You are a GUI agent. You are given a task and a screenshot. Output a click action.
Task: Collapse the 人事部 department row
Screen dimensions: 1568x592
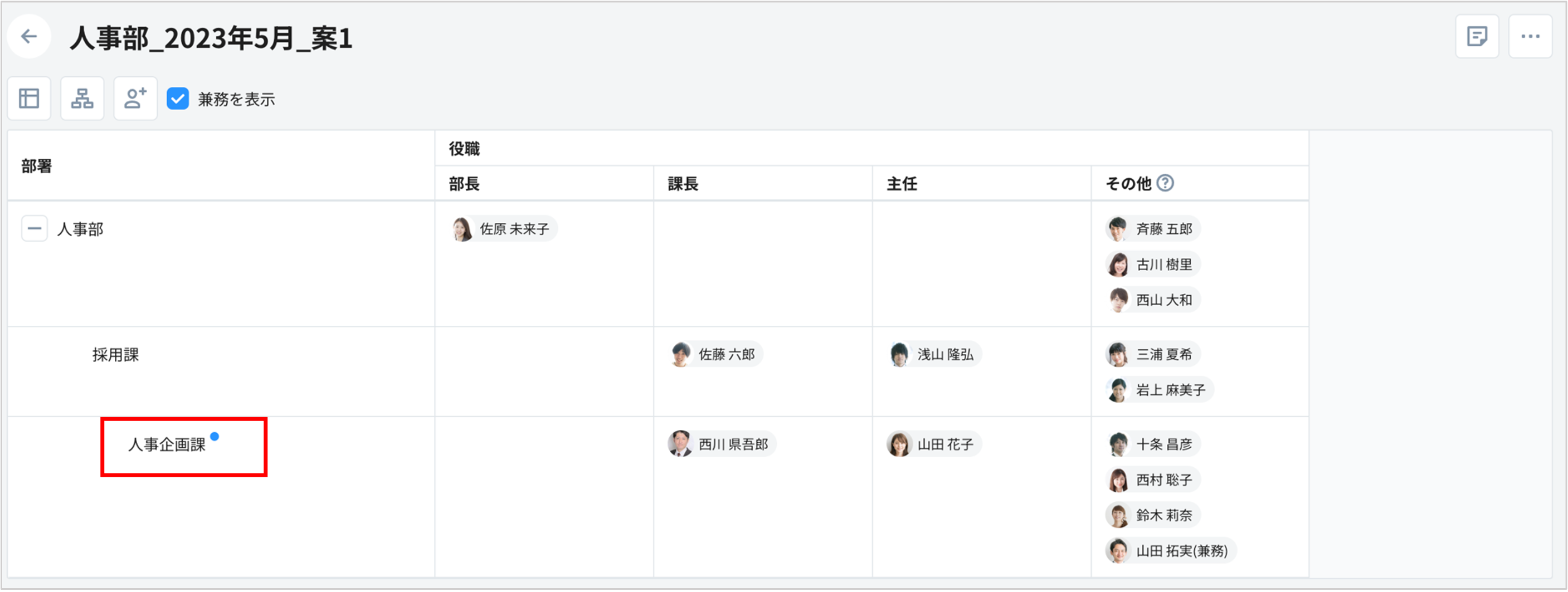pyautogui.click(x=35, y=229)
